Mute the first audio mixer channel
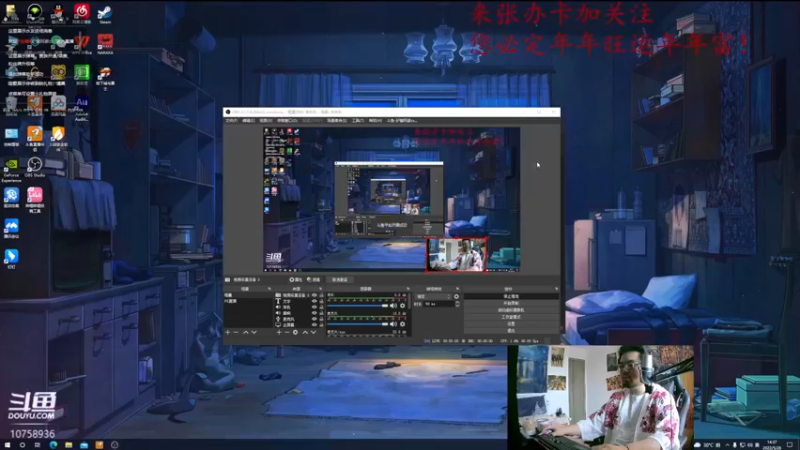800x450 pixels. coord(393,306)
